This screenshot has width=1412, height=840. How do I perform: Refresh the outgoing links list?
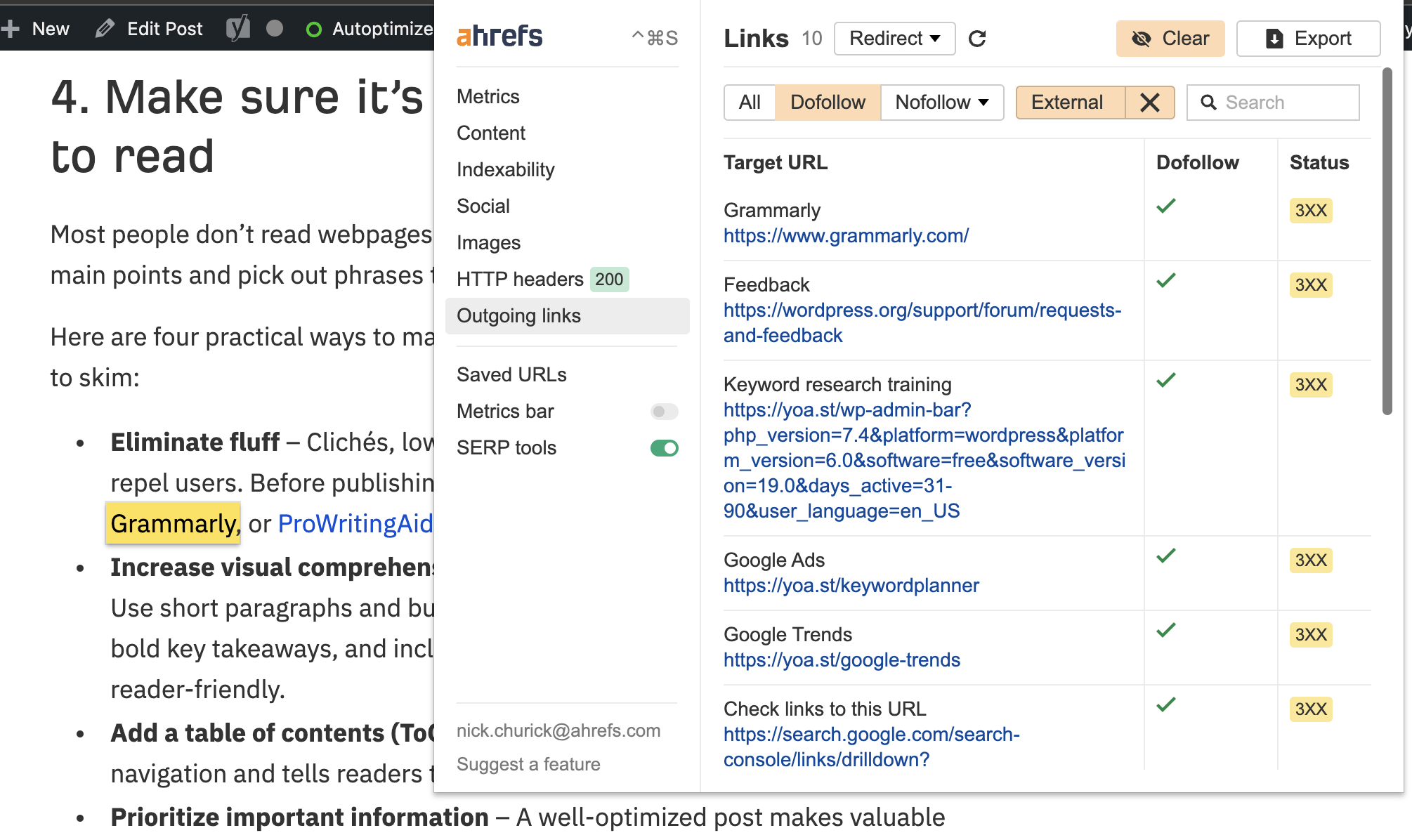[x=978, y=39]
